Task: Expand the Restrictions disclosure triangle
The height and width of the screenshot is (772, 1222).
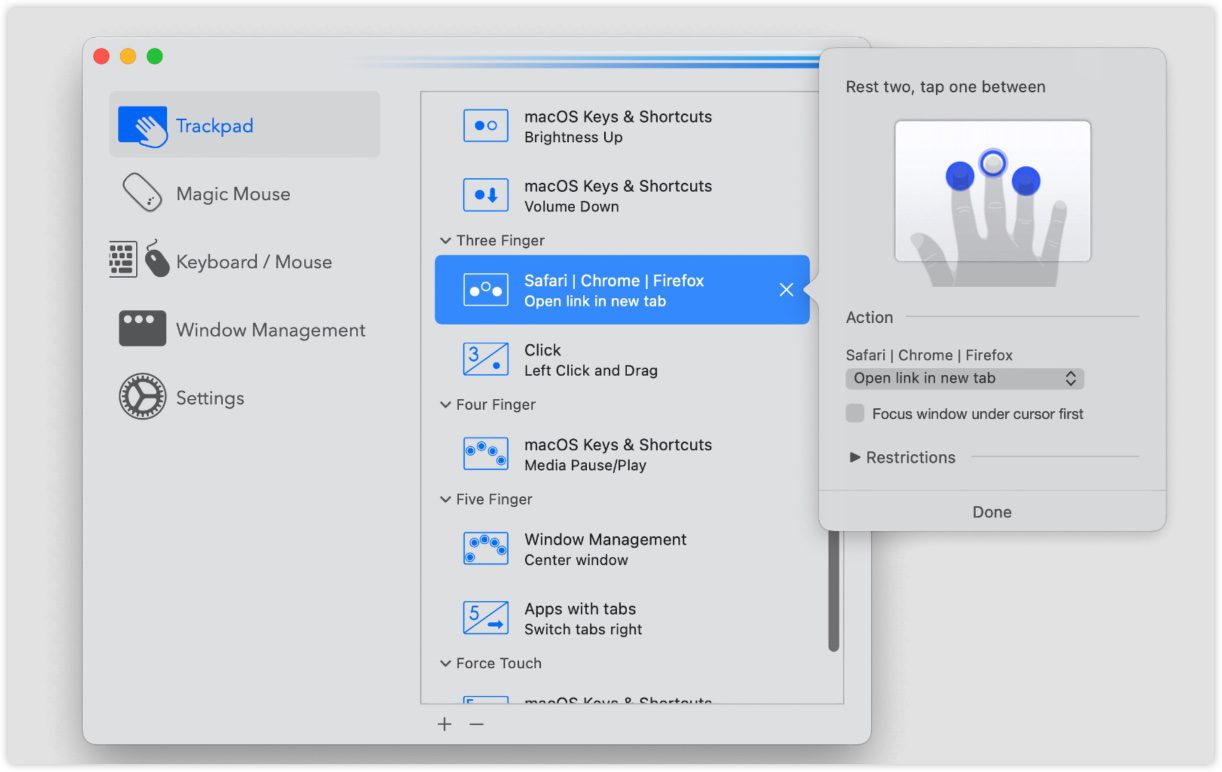Action: (x=855, y=457)
